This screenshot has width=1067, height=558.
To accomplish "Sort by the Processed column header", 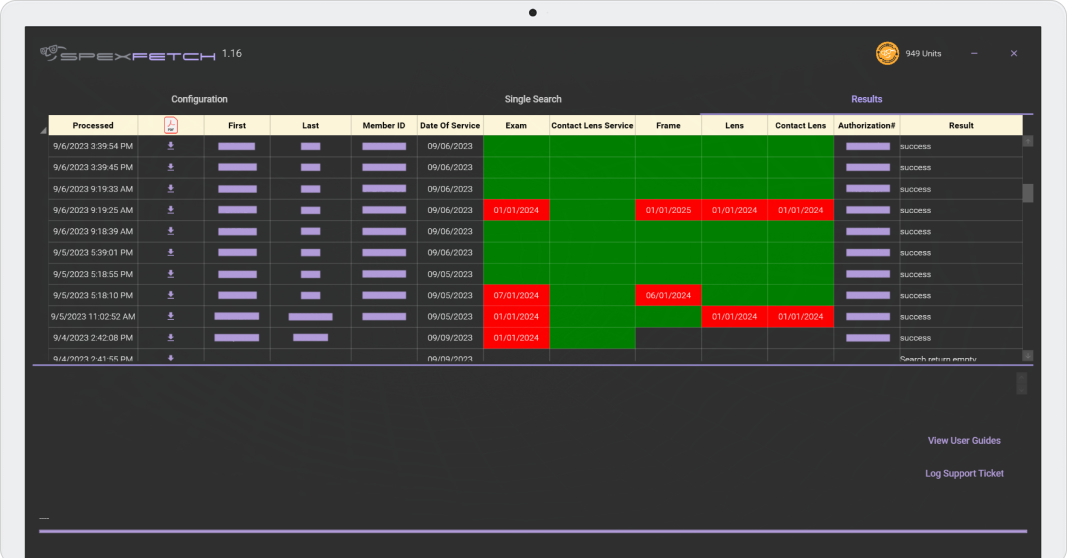I will 93,126.
